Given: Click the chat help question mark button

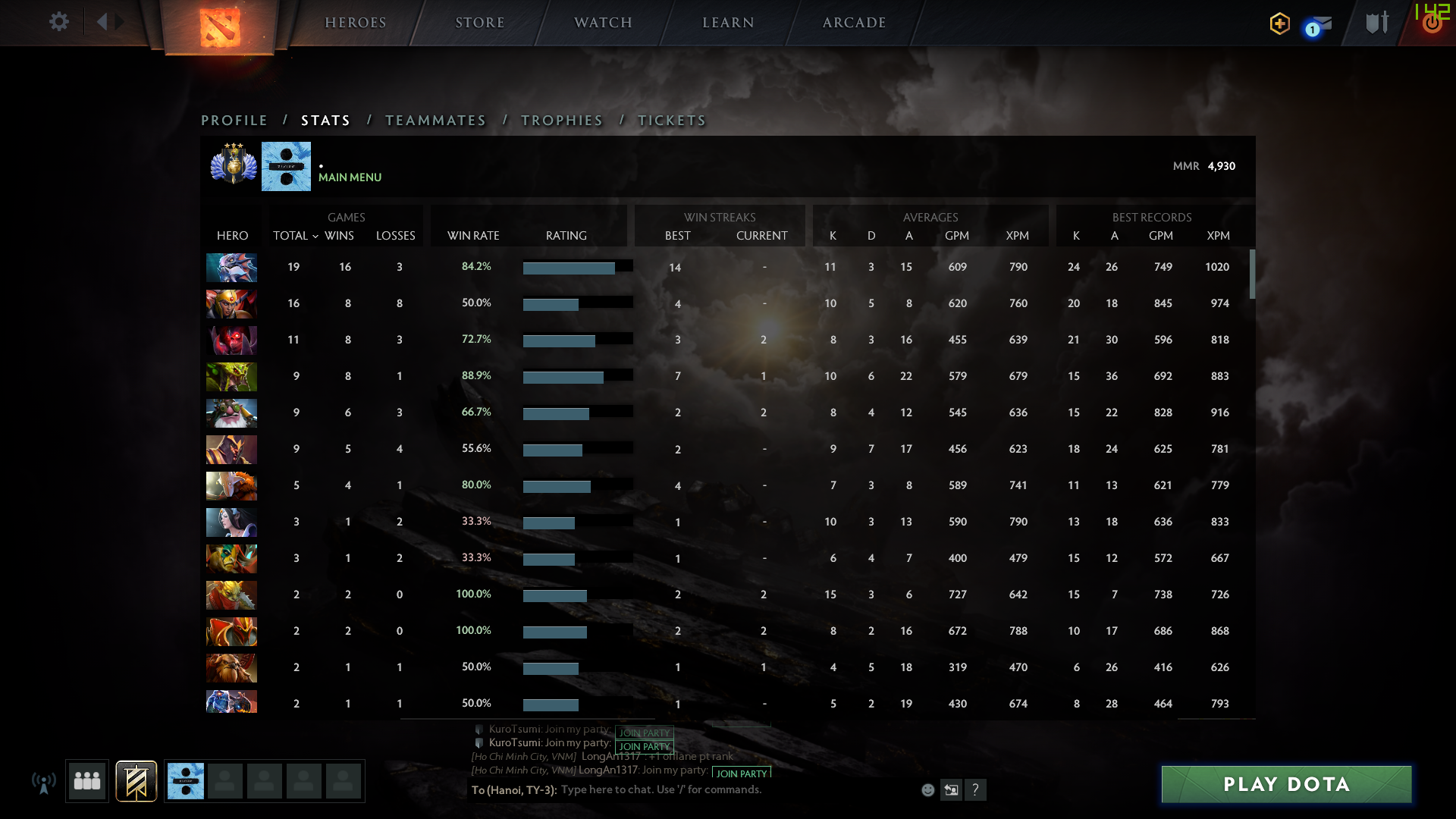Looking at the screenshot, I should coord(976,790).
